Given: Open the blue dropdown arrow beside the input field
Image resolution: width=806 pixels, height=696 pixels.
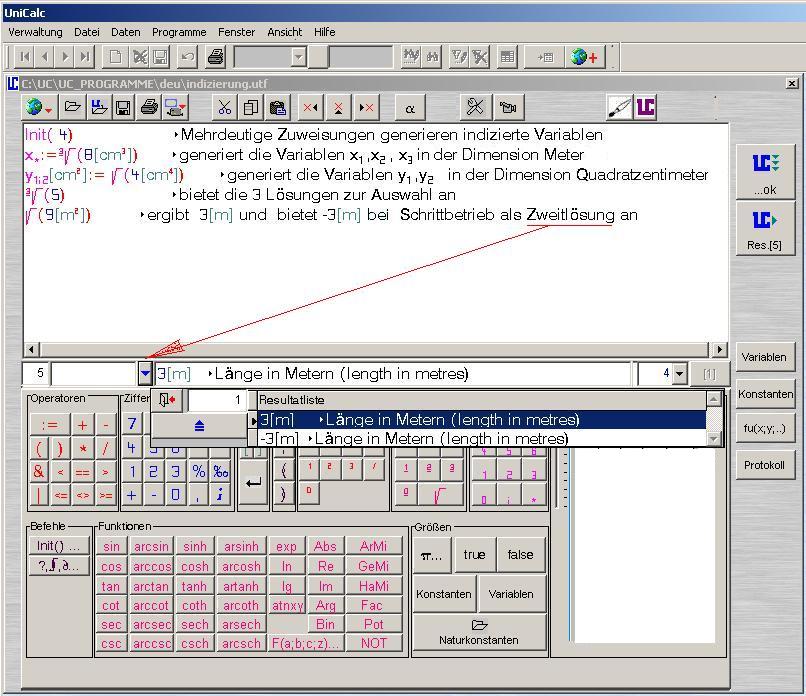Looking at the screenshot, I should coord(145,374).
